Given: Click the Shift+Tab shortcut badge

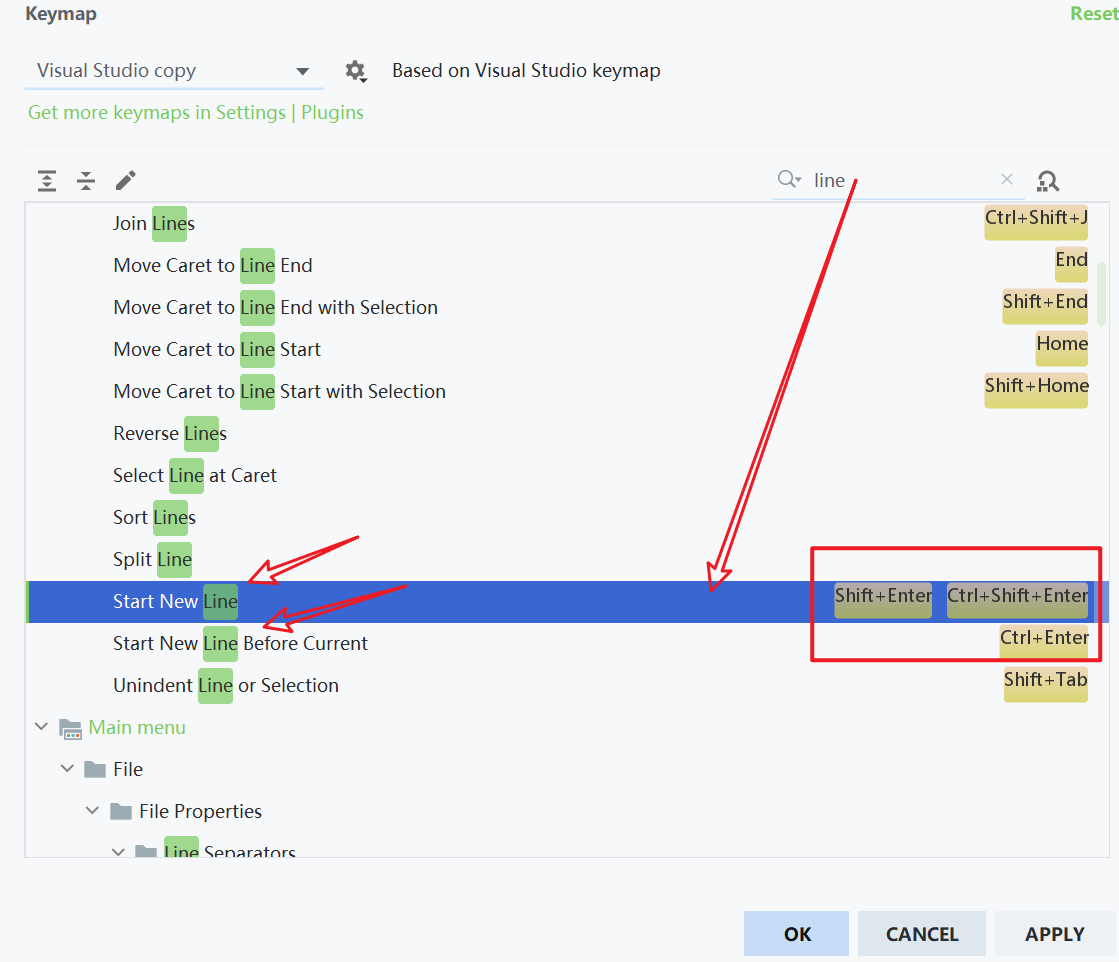Looking at the screenshot, I should 1045,685.
